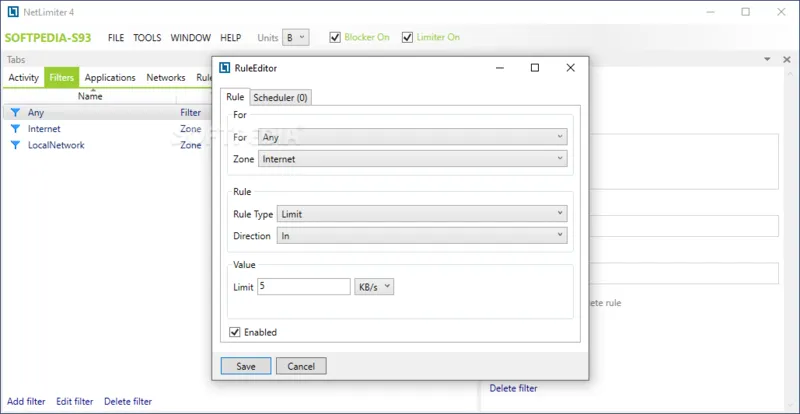
Task: Expand the For dropdown showing Any
Action: tap(413, 137)
